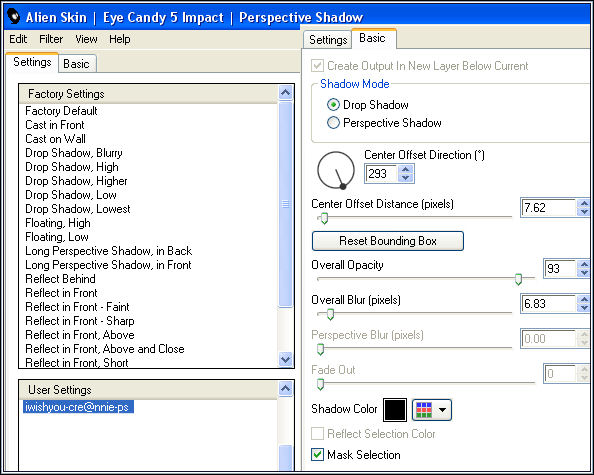
Task: Select the Cast on Wall preset
Action: 55,139
